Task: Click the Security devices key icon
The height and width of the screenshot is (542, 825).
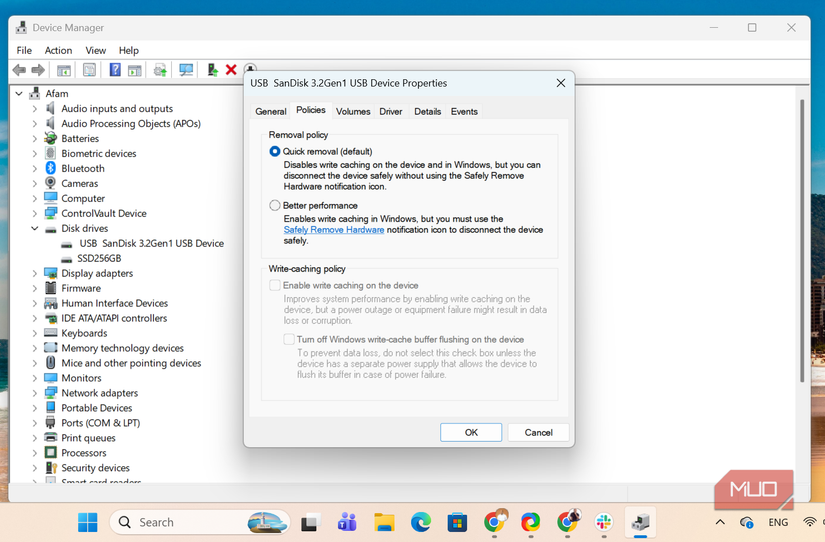Action: click(51, 468)
